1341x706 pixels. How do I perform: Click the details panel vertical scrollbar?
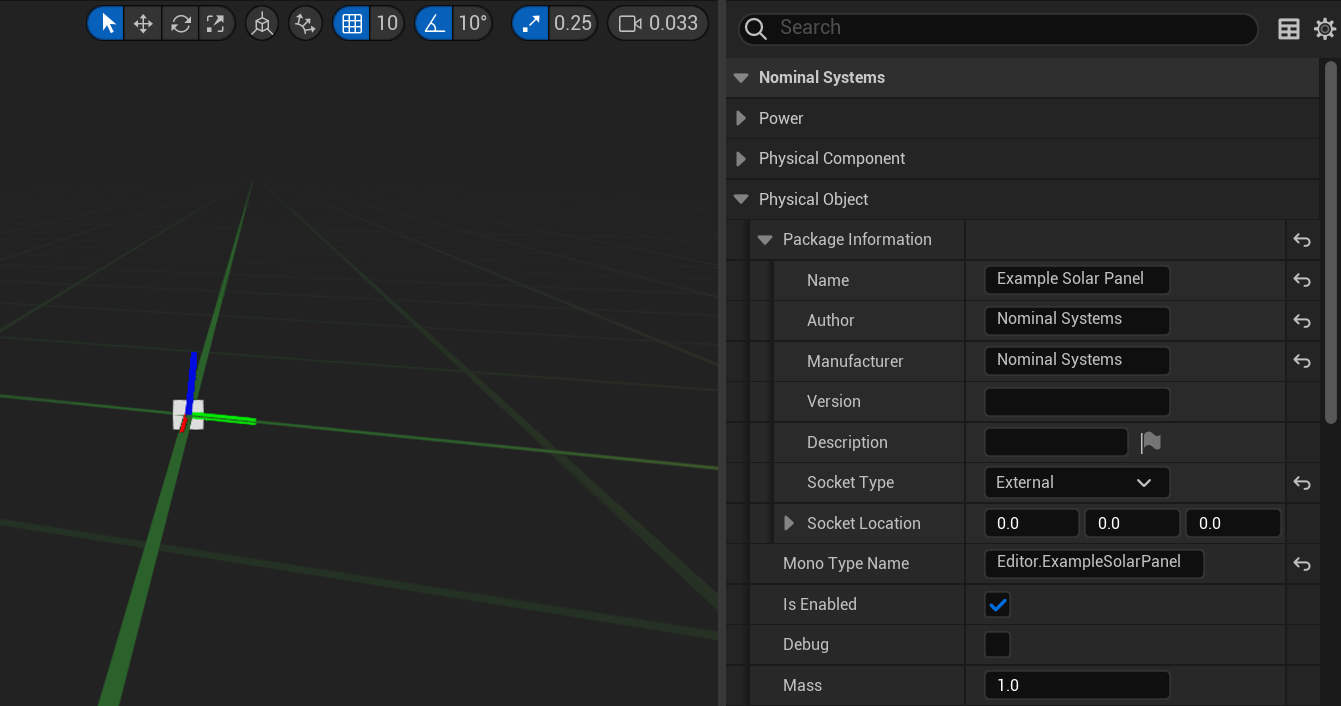pyautogui.click(x=1331, y=240)
